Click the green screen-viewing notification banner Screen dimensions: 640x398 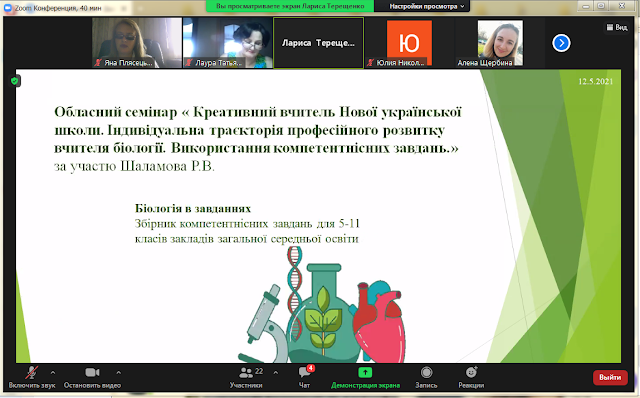tap(290, 6)
